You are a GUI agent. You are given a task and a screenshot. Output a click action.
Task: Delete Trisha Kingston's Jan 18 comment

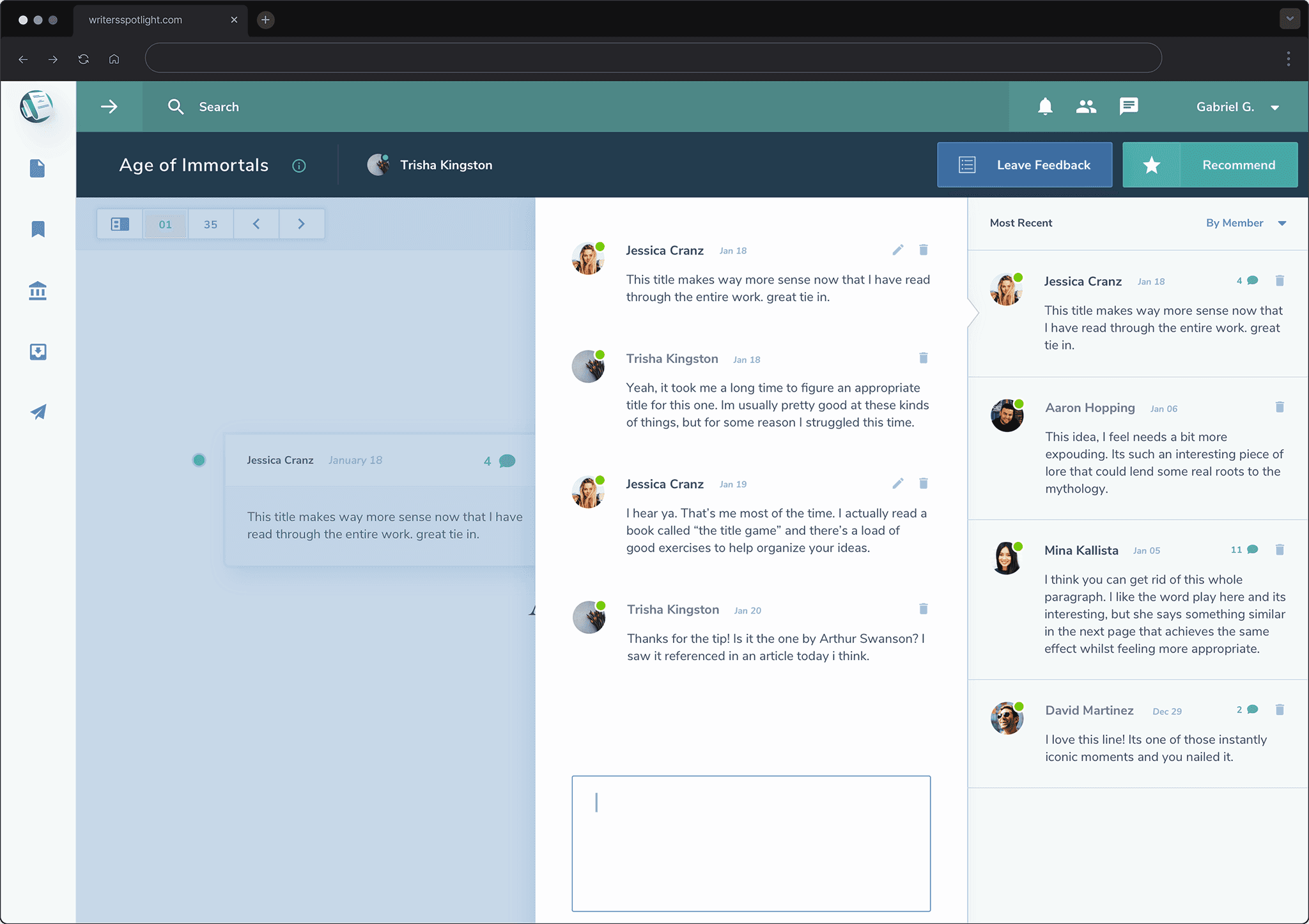(x=924, y=358)
